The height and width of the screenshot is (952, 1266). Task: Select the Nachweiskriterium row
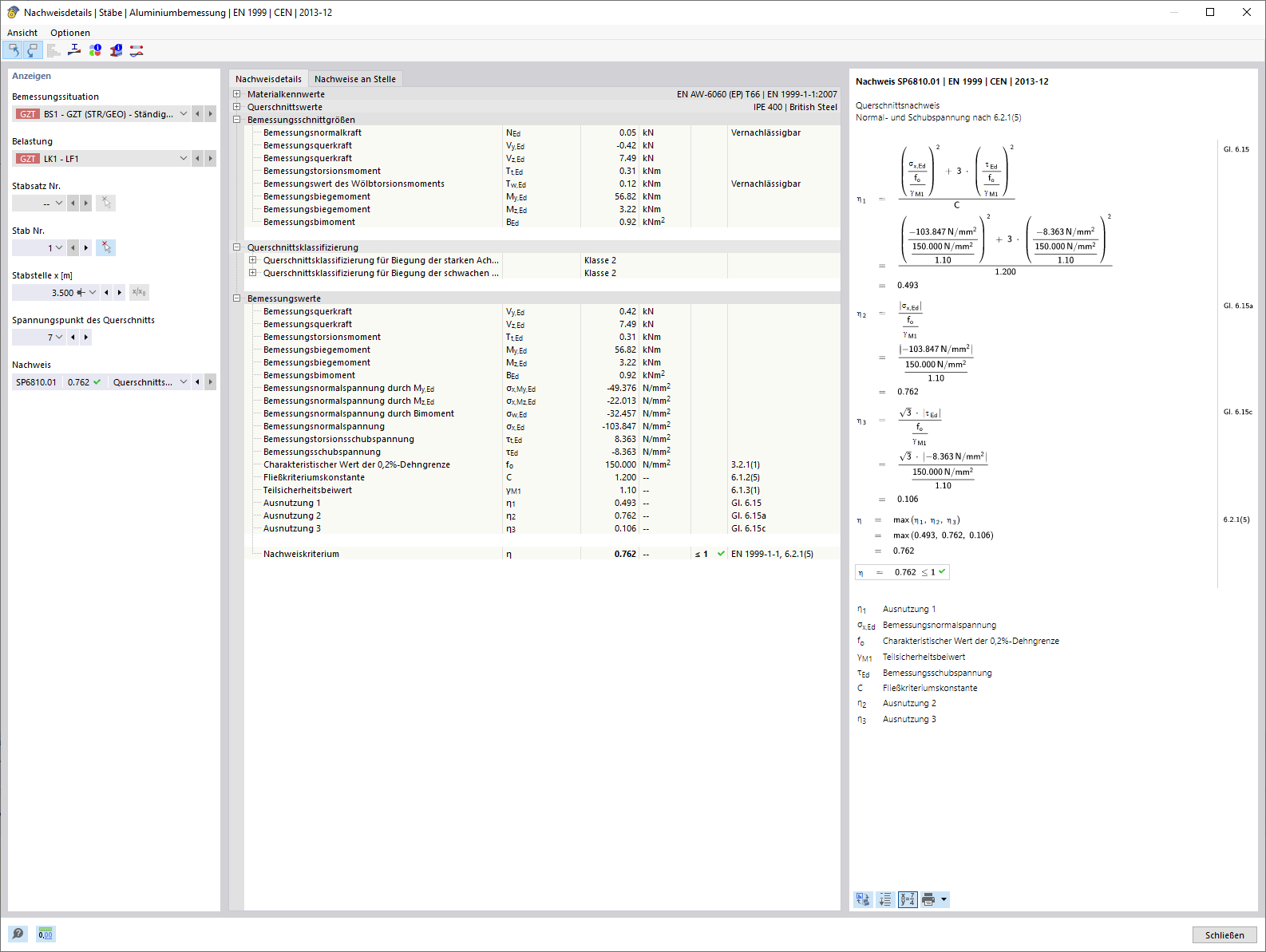point(542,554)
